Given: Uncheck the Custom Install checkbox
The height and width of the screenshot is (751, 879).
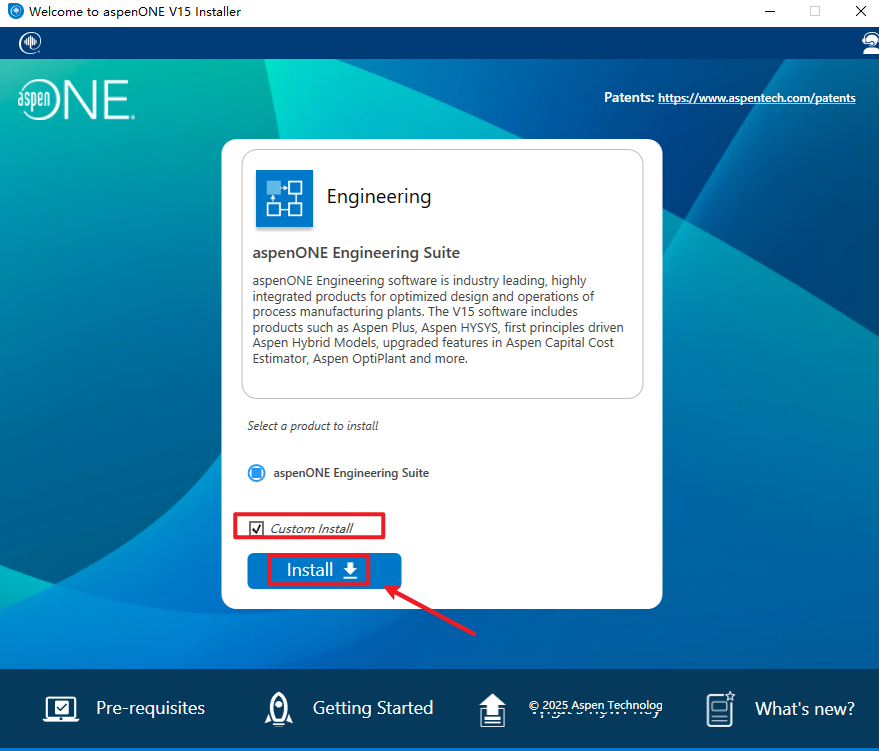Looking at the screenshot, I should tap(257, 528).
